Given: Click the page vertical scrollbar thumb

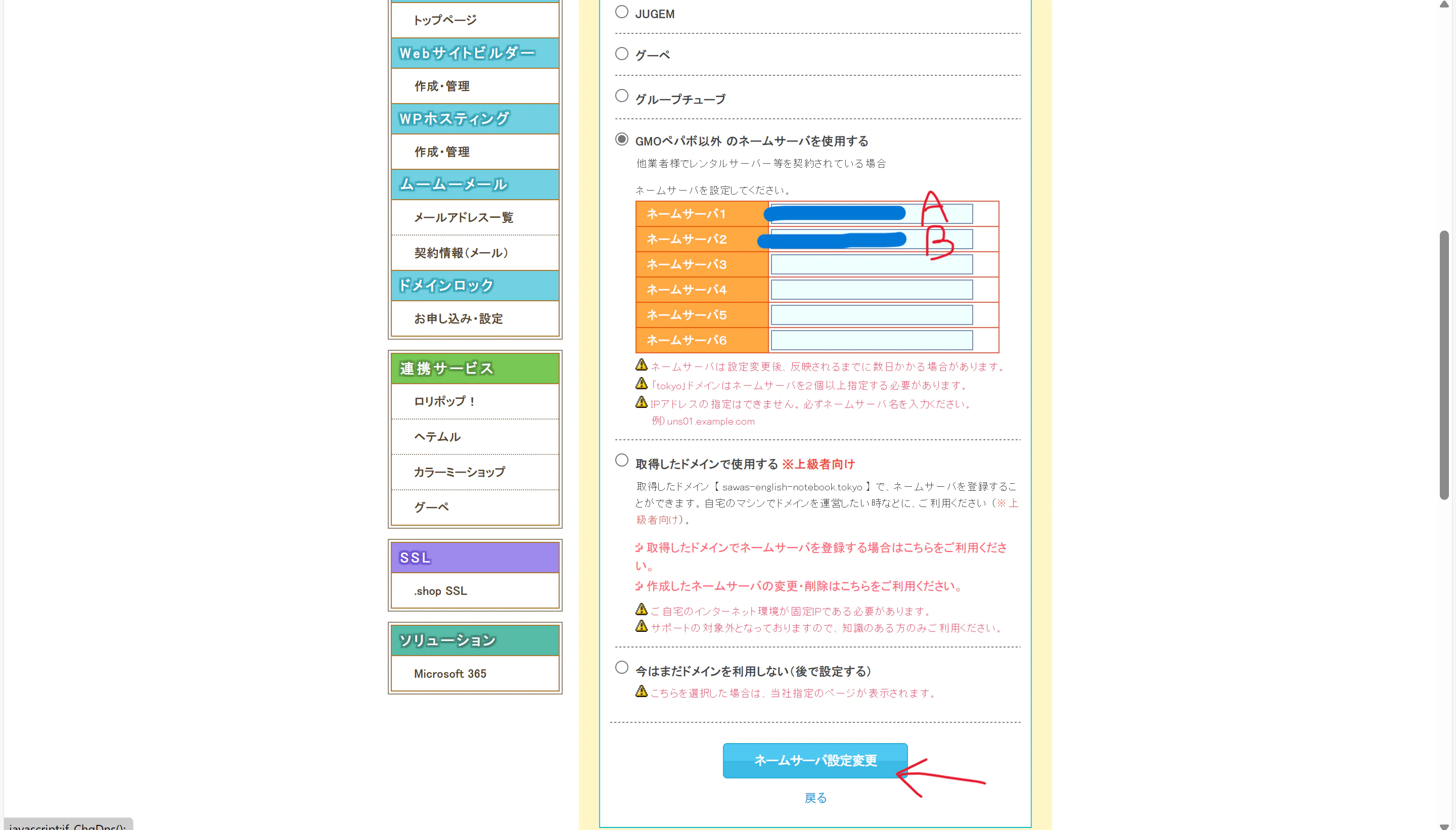Looking at the screenshot, I should [1444, 365].
